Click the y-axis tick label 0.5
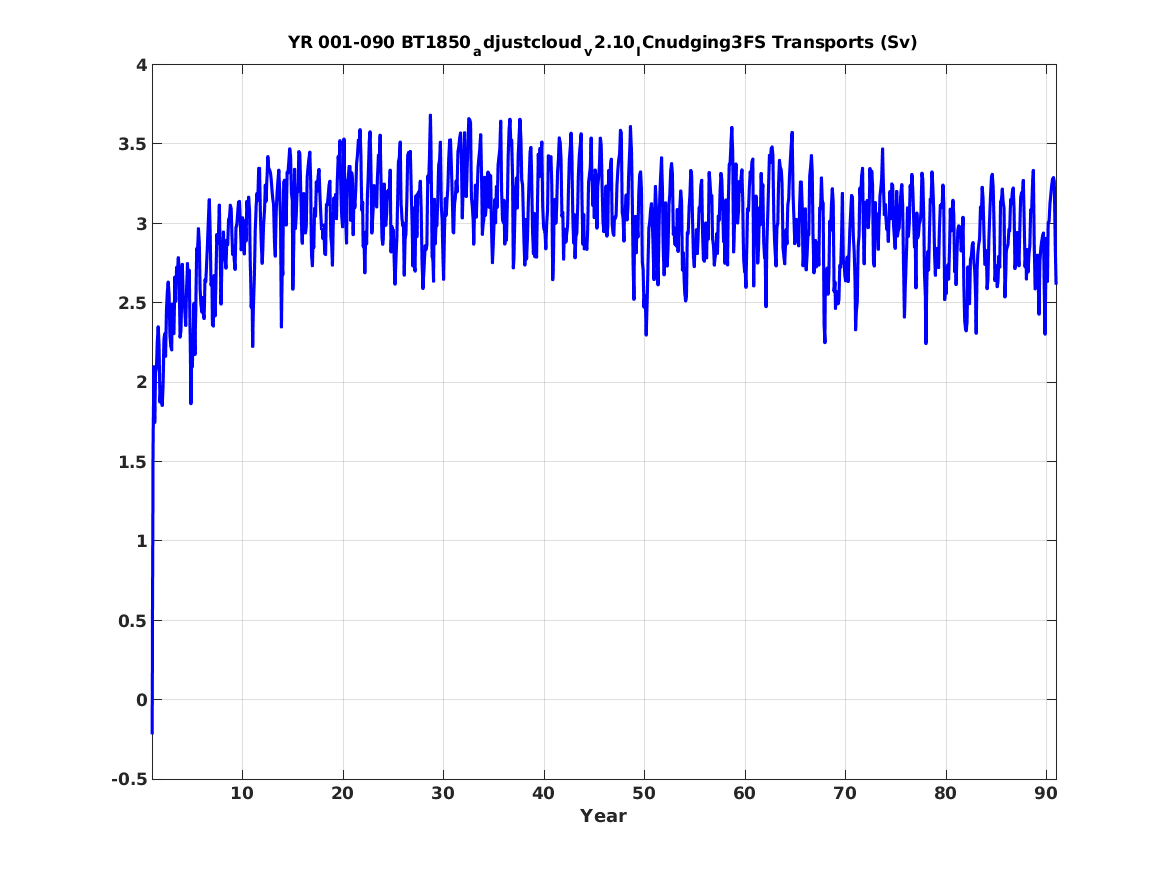 tap(132, 621)
